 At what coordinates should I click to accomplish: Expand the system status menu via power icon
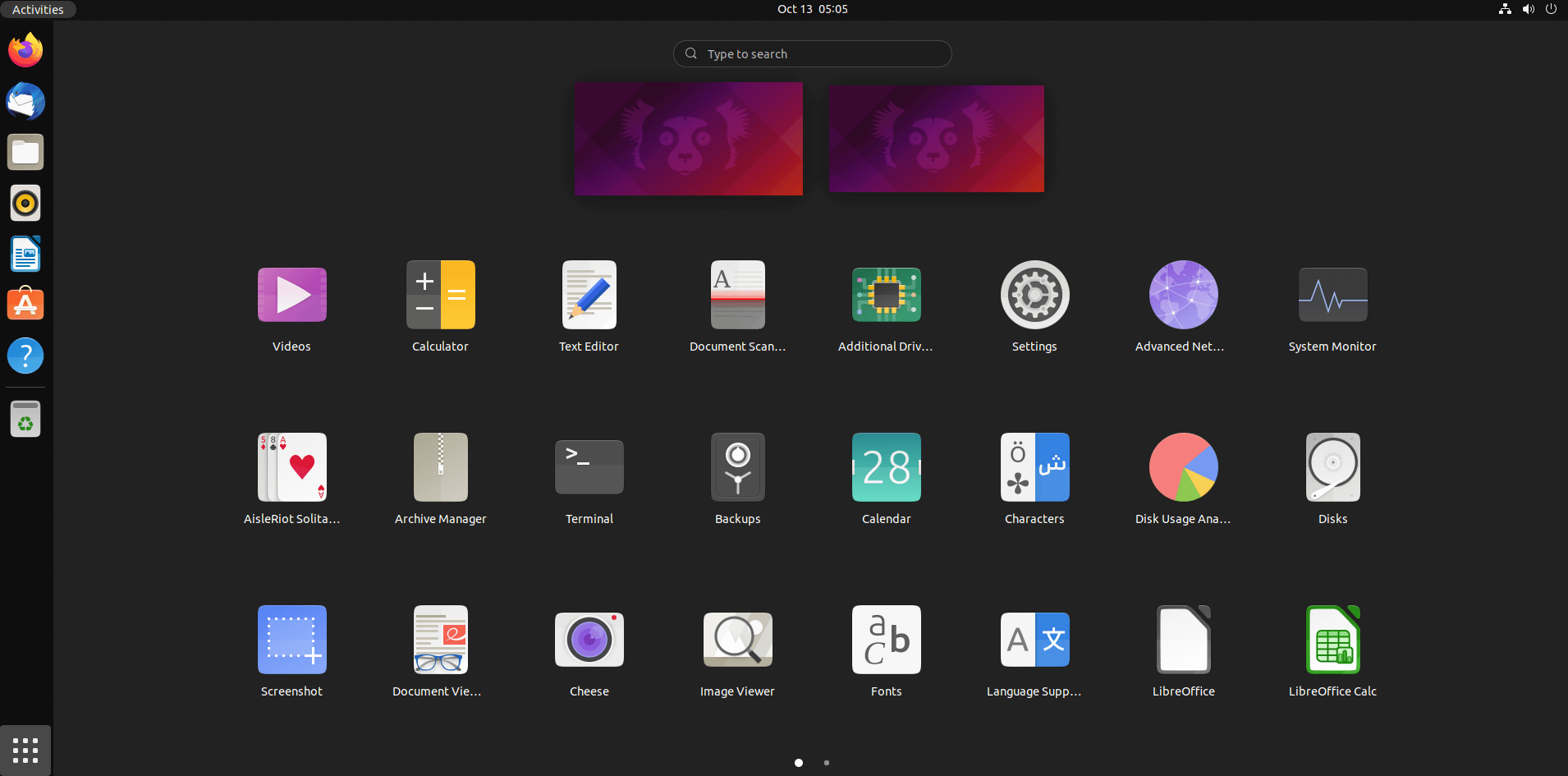pyautogui.click(x=1551, y=9)
